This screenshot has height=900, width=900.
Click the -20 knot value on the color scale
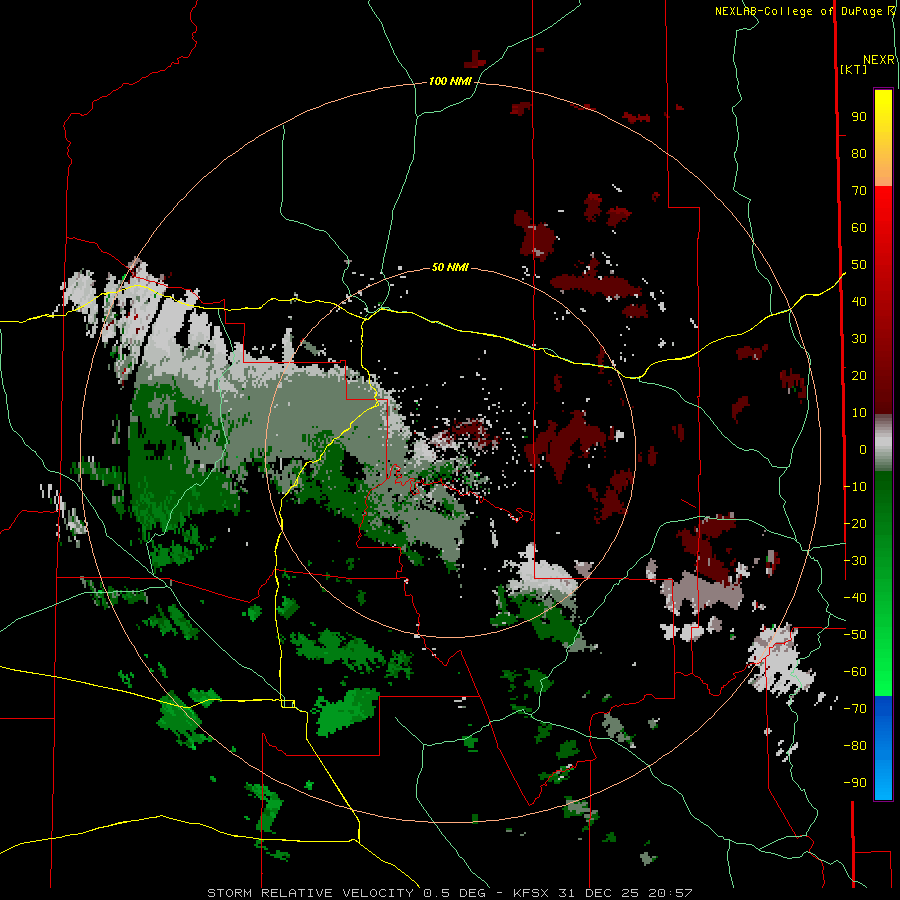click(x=855, y=524)
